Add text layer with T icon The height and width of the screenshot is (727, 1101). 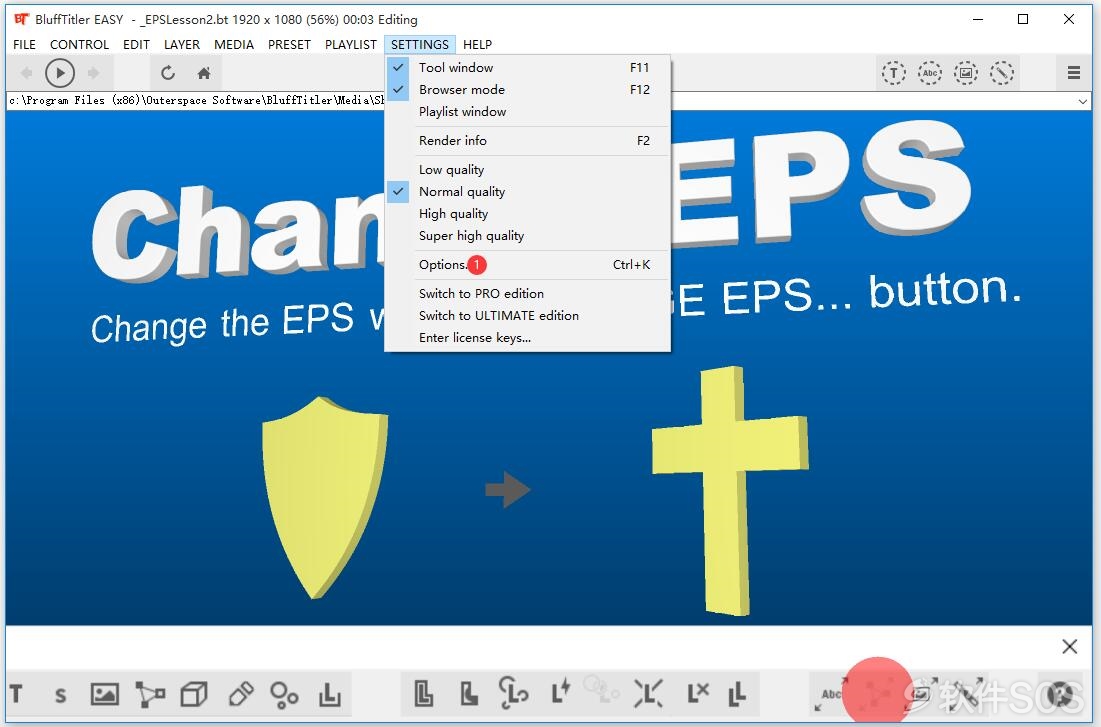coord(16,695)
